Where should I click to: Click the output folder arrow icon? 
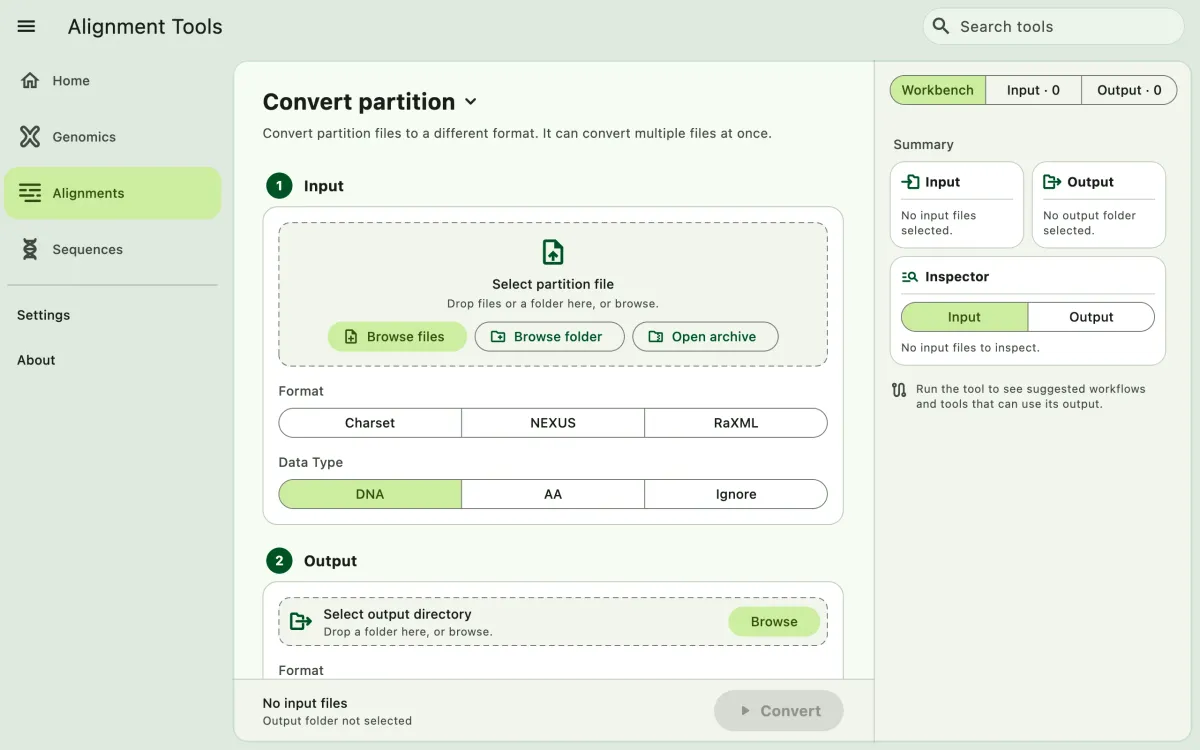tap(300, 622)
